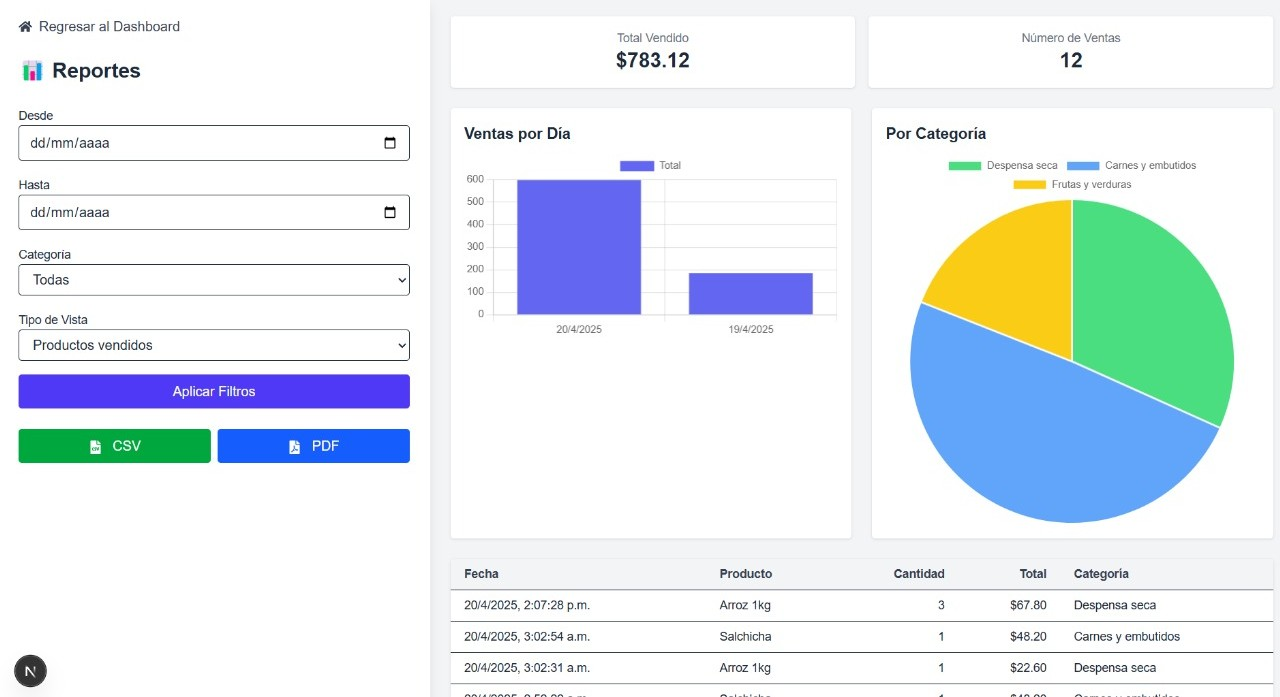Expand the Productos vendidos selector options

213,345
